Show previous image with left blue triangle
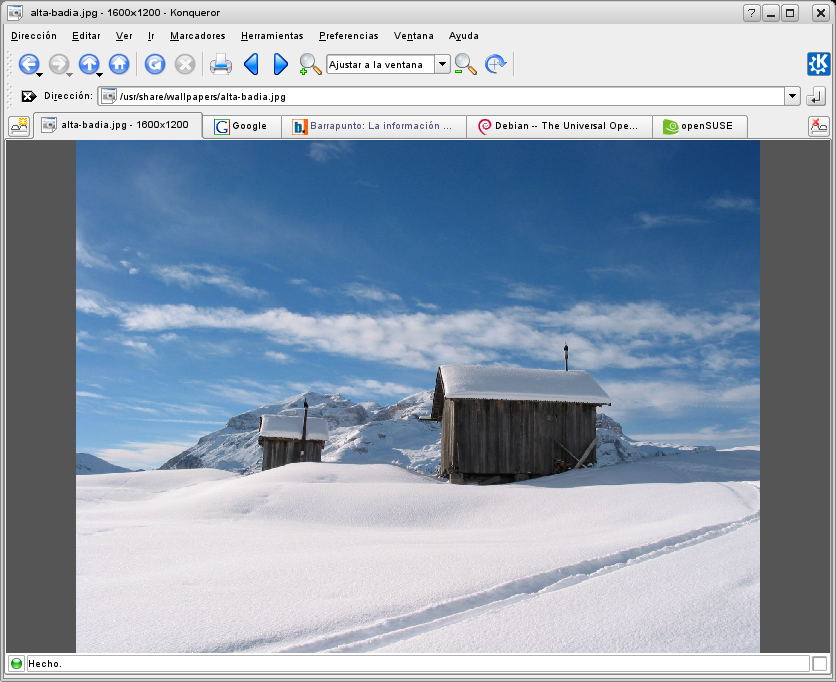The height and width of the screenshot is (682, 836). (x=251, y=65)
